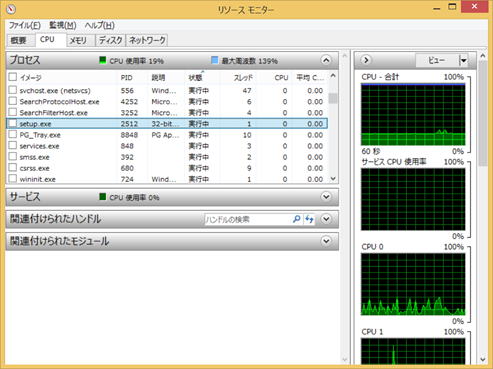Select the wininit.exe process name
Viewport: 493px width, 369px height.
click(37, 179)
